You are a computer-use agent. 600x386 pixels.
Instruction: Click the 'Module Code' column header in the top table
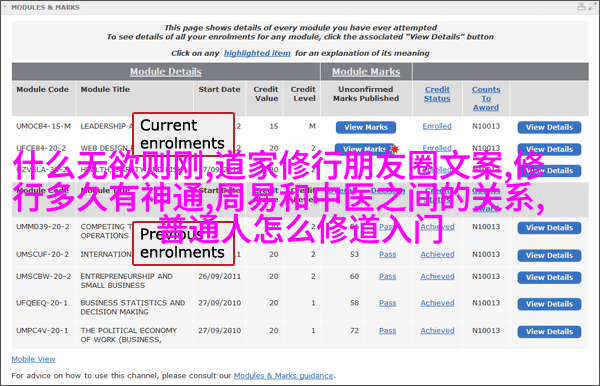coord(42,89)
